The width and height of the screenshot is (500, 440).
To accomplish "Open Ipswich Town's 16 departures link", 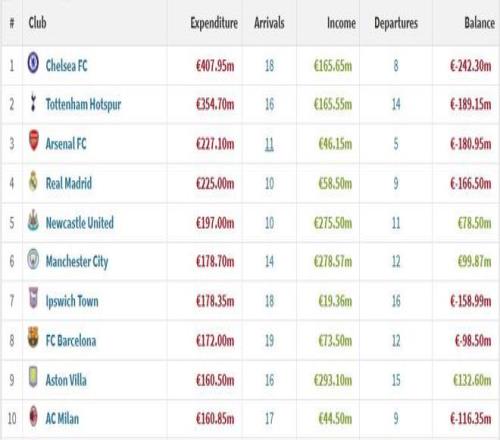I will [x=396, y=301].
